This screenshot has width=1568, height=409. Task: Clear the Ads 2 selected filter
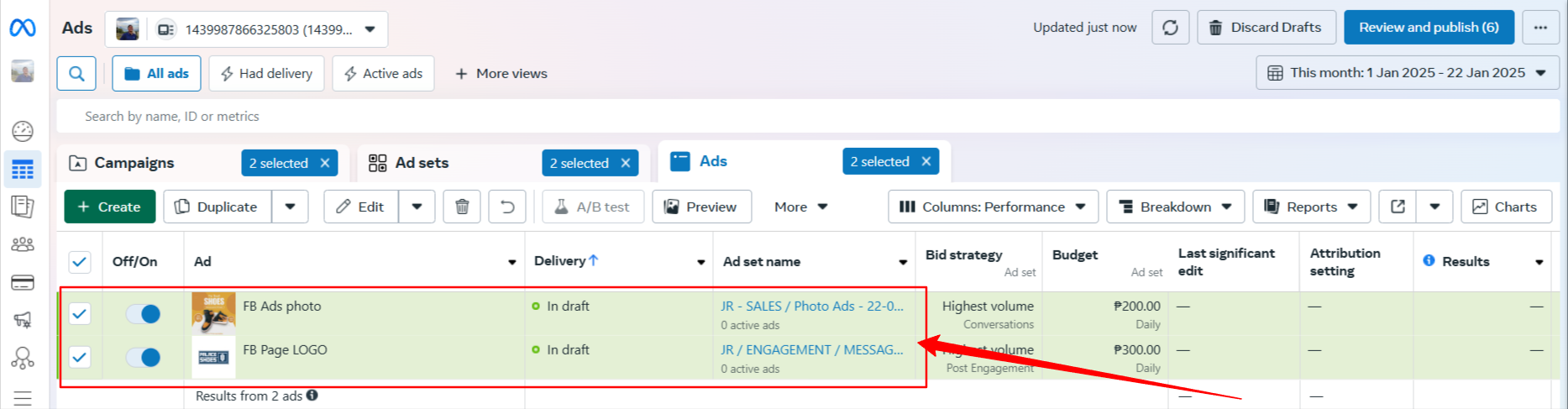click(x=926, y=161)
